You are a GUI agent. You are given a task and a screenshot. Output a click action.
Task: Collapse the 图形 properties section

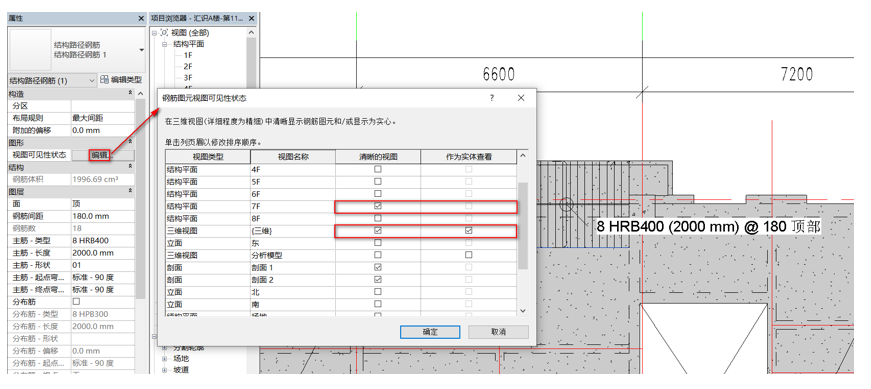[x=131, y=143]
